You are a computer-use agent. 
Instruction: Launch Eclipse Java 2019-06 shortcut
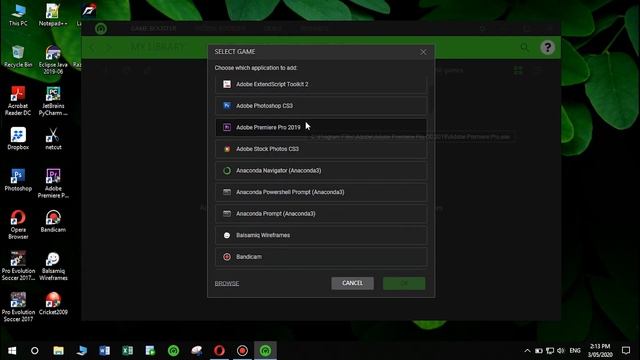(53, 60)
